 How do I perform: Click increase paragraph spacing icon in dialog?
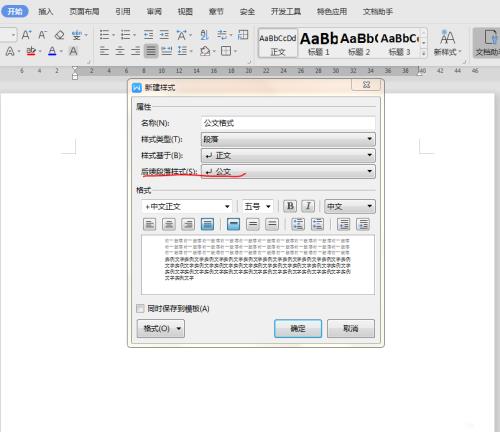(298, 224)
